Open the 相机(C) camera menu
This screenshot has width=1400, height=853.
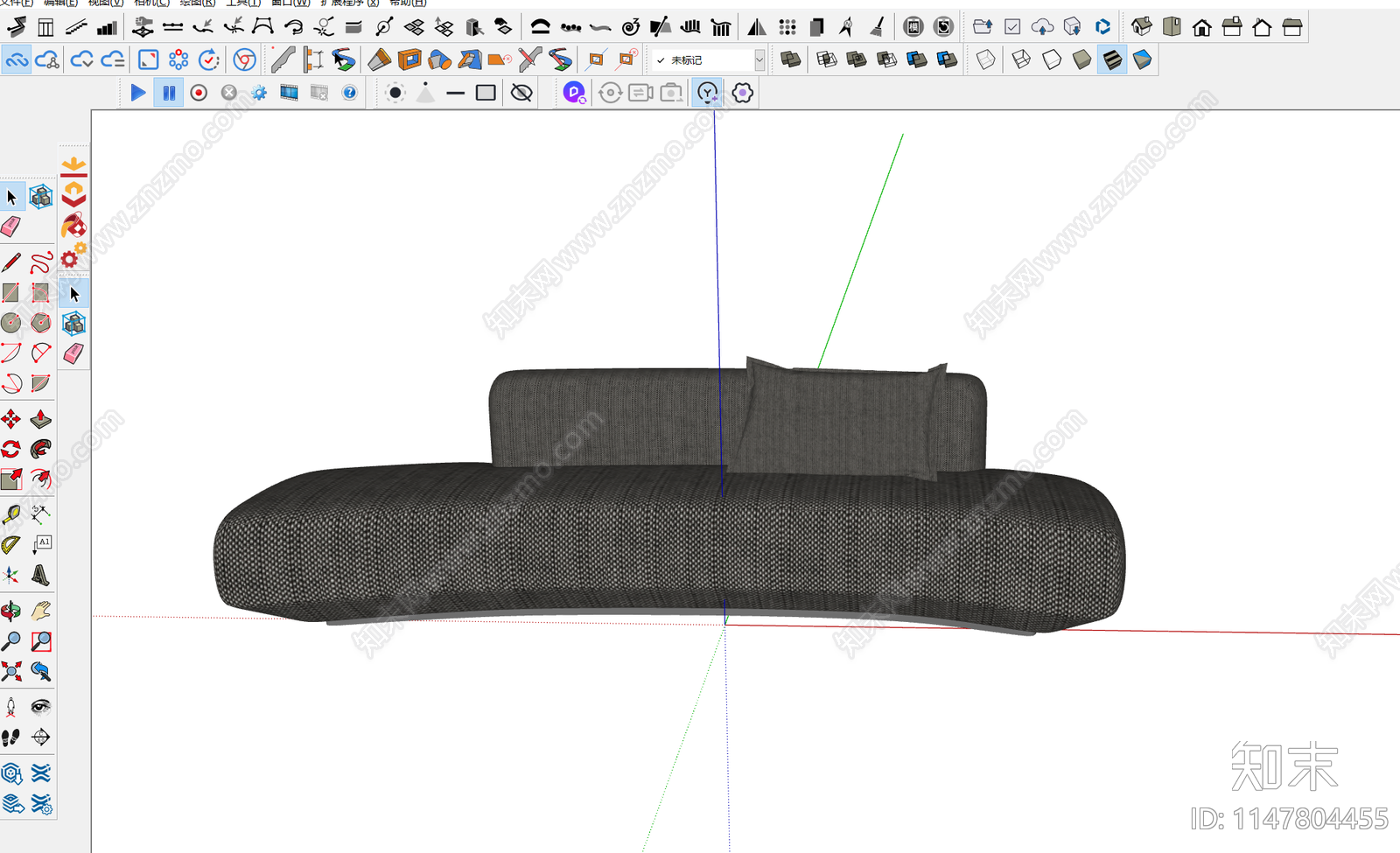tap(151, 3)
